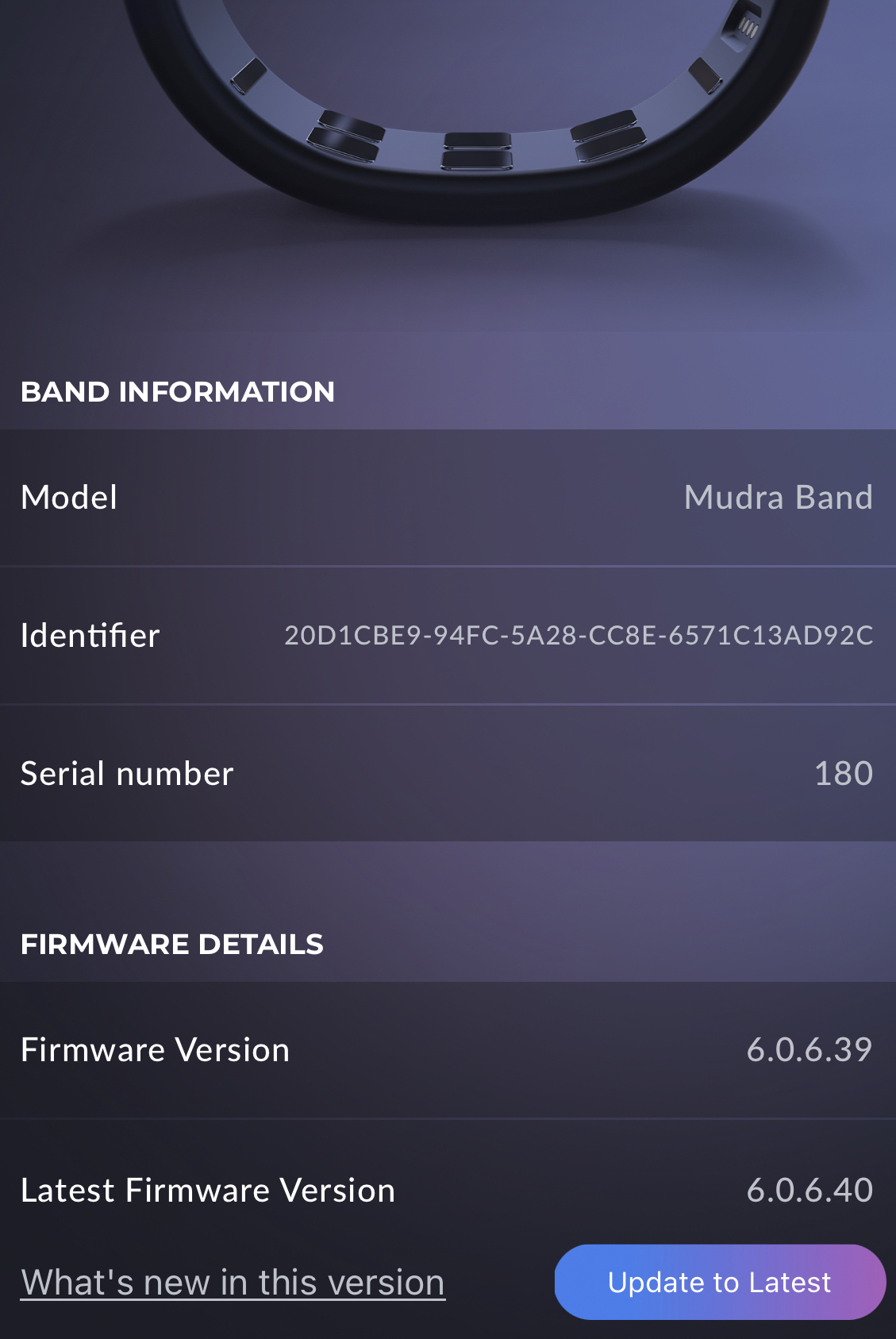Tap firmware version value 6.0.6.39
This screenshot has height=1339, width=896.
pyautogui.click(x=809, y=1050)
